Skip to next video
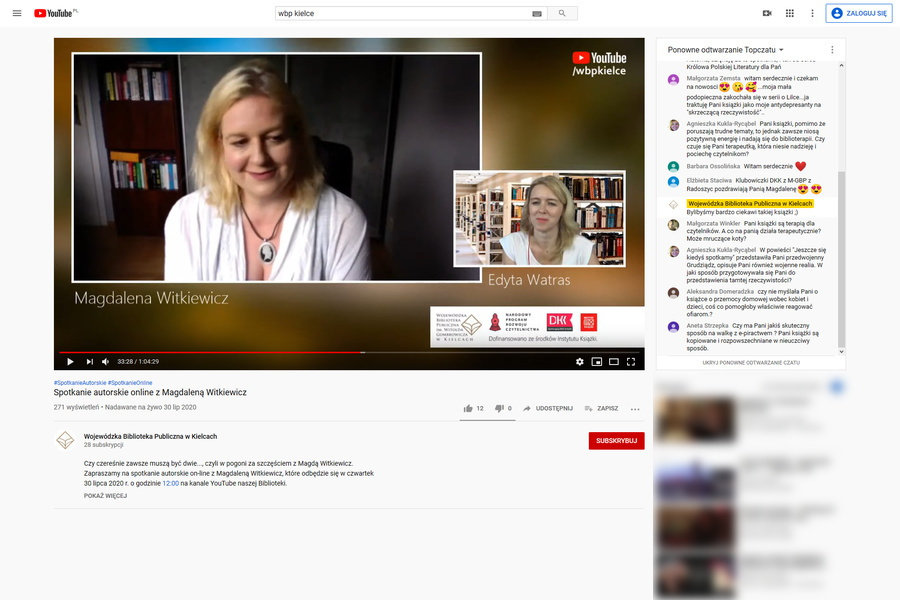Viewport: 900px width, 600px height. (x=89, y=361)
